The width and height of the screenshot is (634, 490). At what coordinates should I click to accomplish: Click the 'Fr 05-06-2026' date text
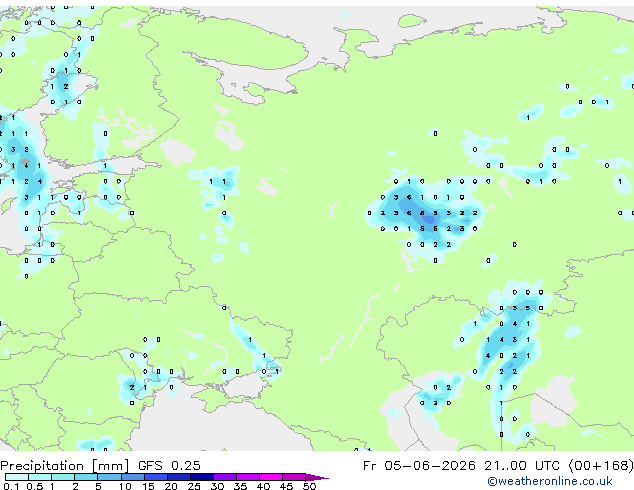419,465
